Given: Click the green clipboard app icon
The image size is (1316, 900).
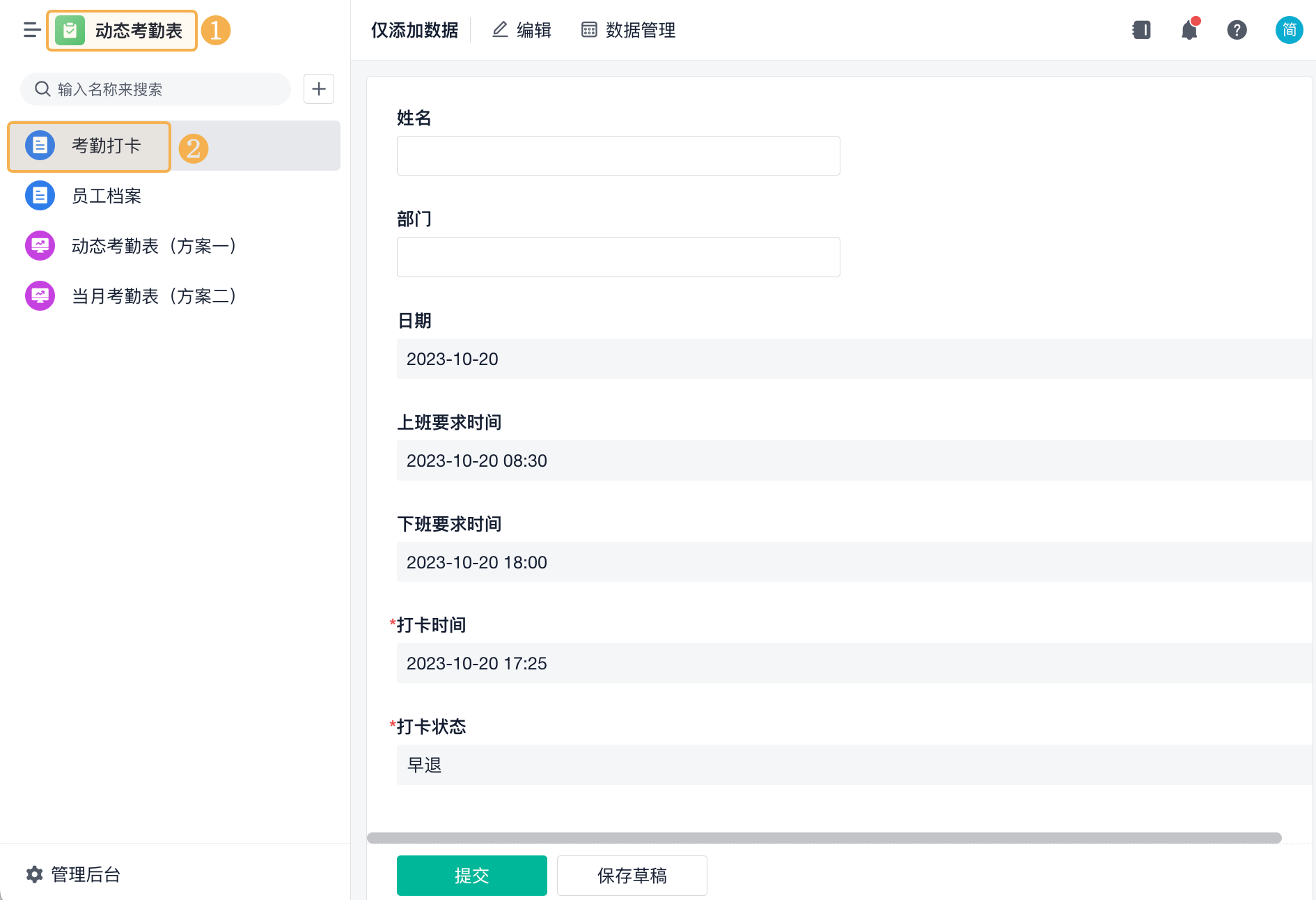Looking at the screenshot, I should tap(70, 31).
